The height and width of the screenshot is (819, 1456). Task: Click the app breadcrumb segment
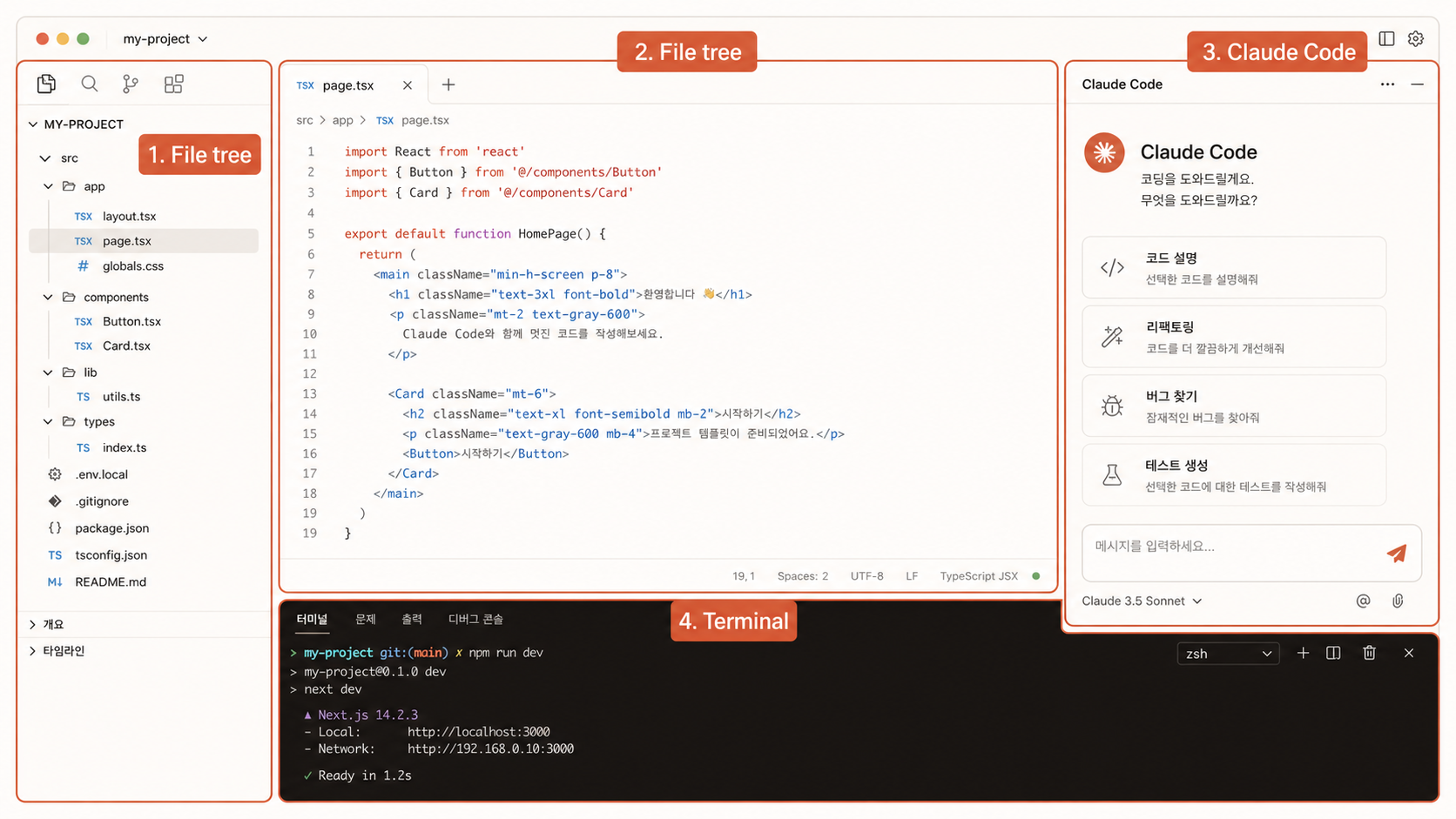coord(343,120)
